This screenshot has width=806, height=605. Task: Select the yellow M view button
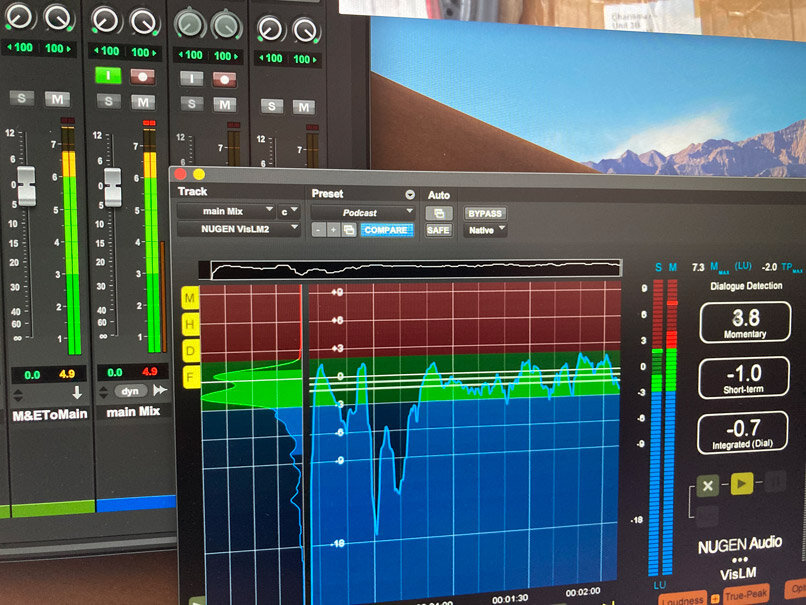coord(190,298)
